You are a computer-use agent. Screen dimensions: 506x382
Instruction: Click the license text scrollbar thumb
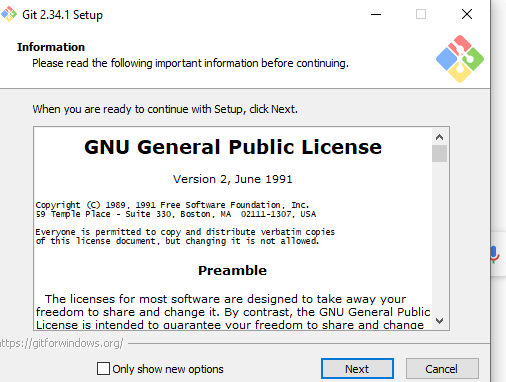[x=439, y=153]
